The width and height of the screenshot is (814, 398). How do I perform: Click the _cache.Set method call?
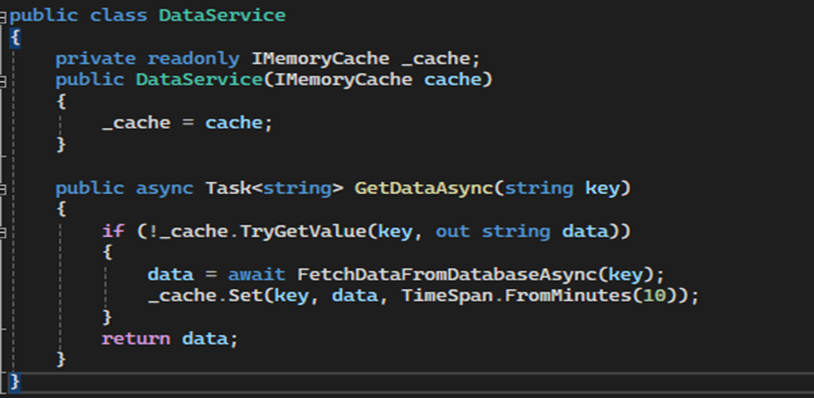205,296
